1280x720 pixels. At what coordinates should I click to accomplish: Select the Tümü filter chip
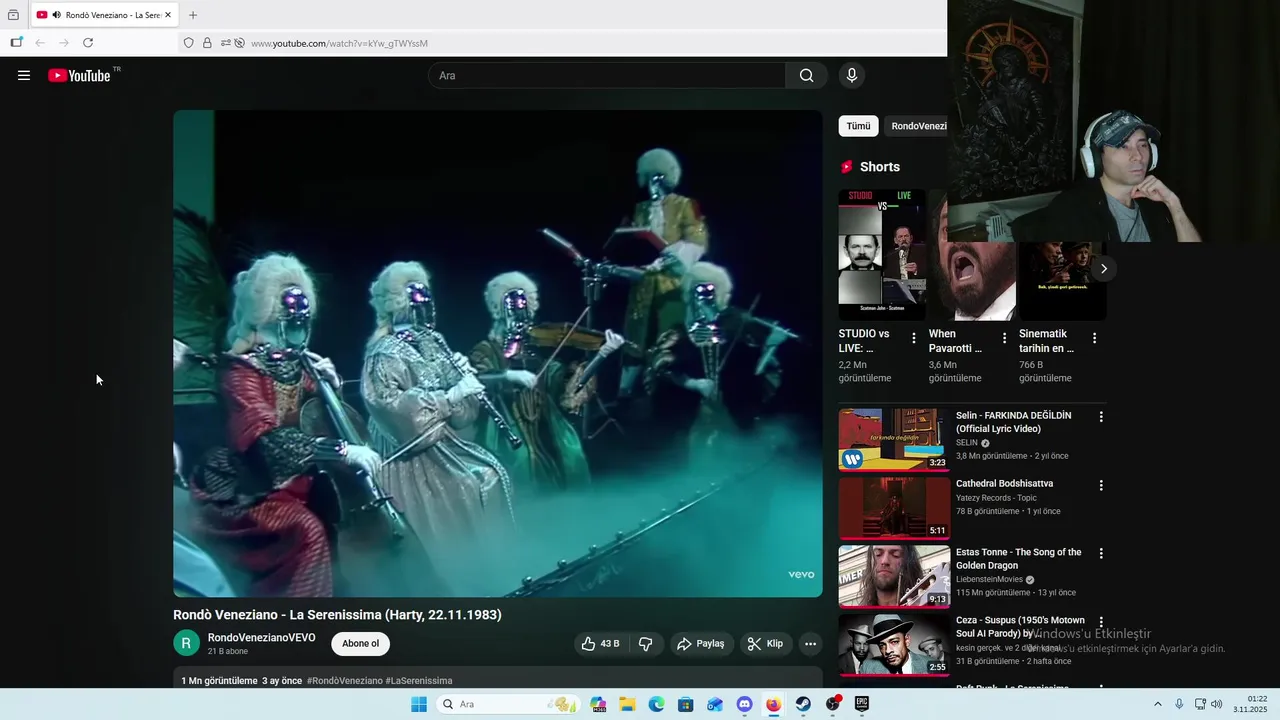tap(858, 126)
